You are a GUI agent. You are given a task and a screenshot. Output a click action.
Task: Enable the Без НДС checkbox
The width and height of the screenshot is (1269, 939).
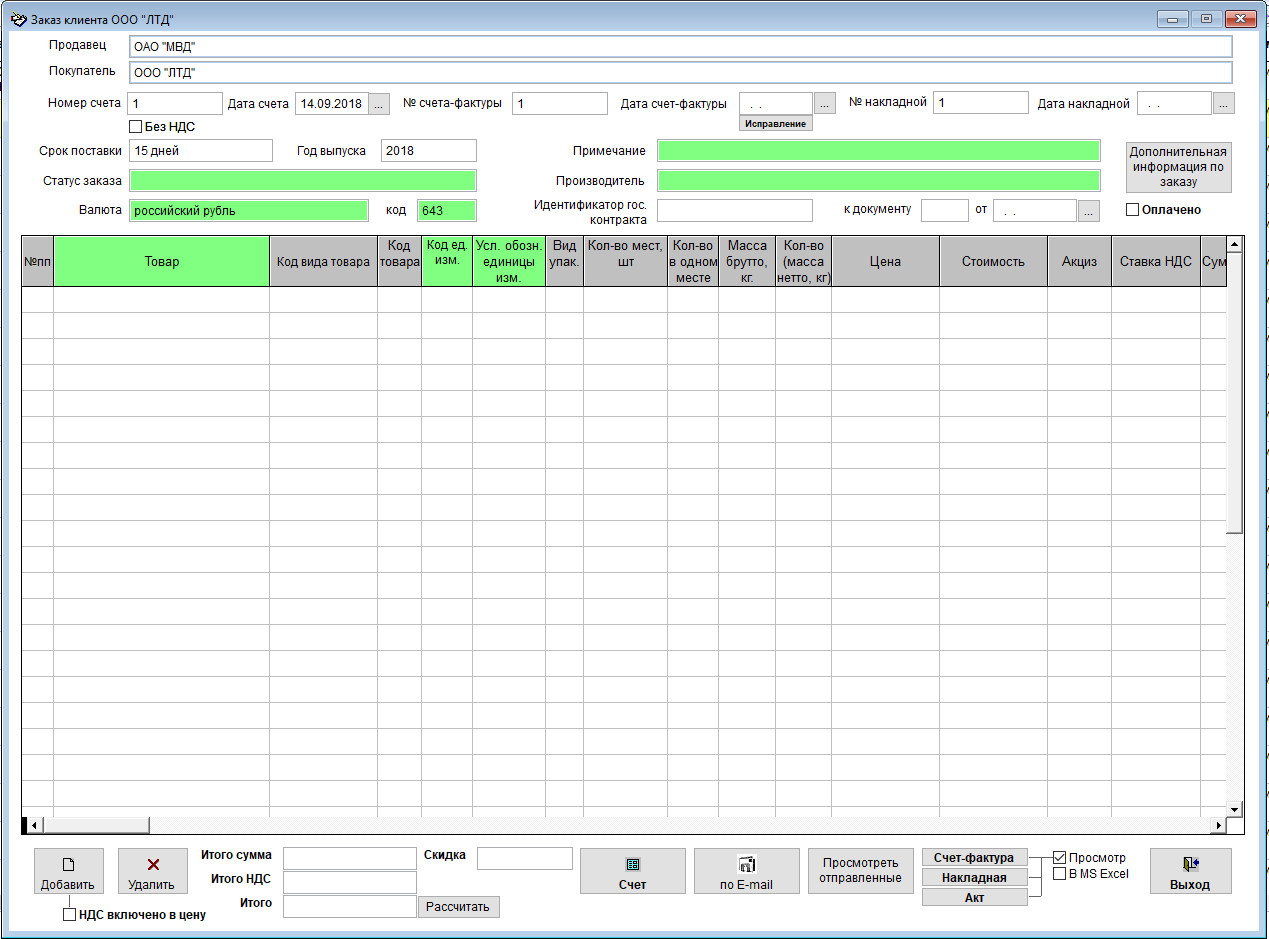click(x=136, y=127)
